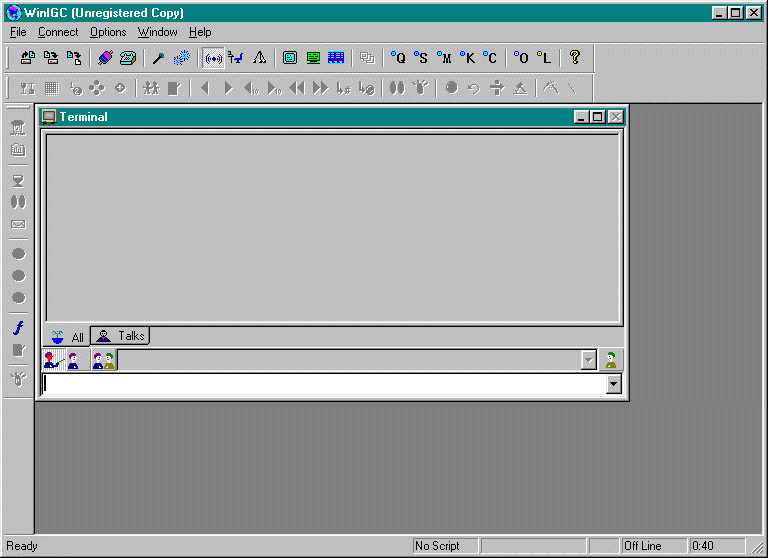Click the L button in the toolbar
The image size is (768, 558).
pyautogui.click(x=544, y=58)
